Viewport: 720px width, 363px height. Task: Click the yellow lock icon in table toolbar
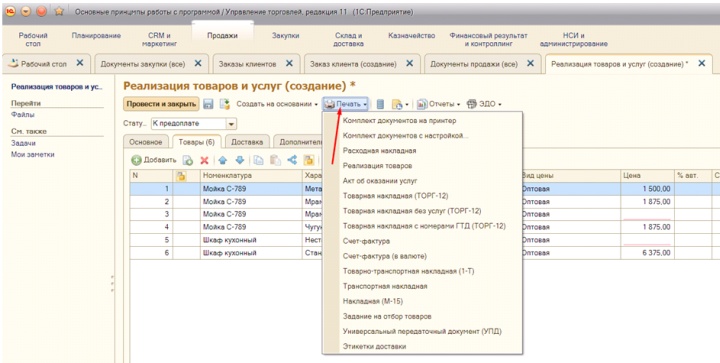point(309,160)
